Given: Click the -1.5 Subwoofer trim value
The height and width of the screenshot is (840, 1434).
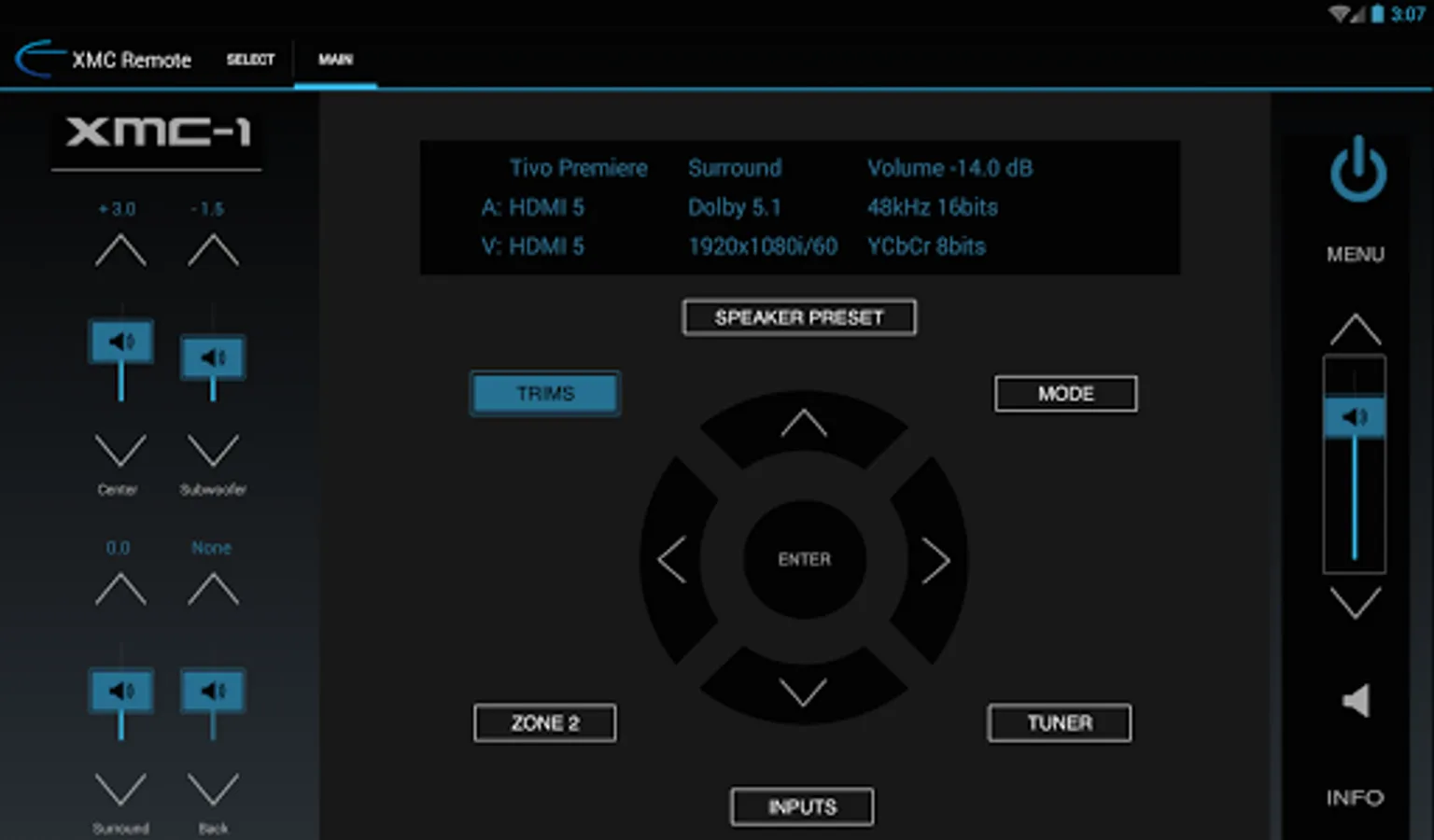Looking at the screenshot, I should (207, 209).
